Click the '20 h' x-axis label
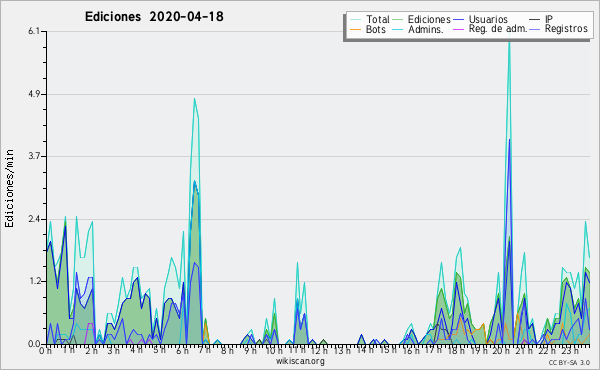The image size is (600, 370). point(501,351)
